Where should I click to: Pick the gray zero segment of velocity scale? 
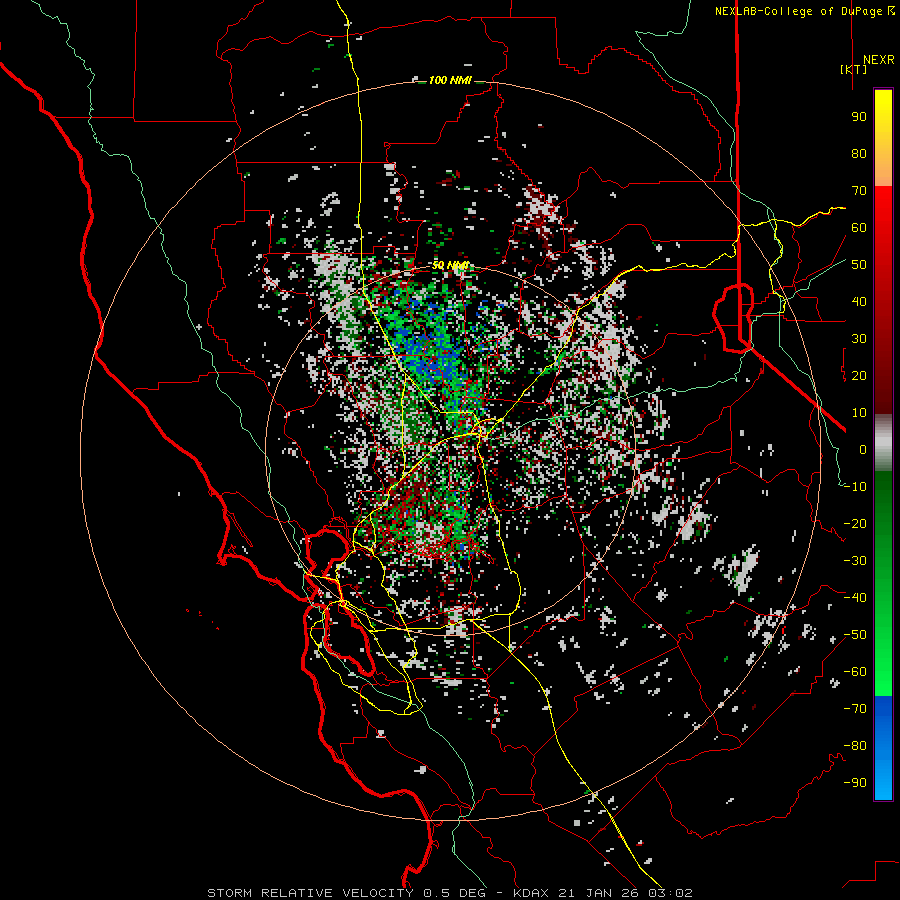(883, 443)
